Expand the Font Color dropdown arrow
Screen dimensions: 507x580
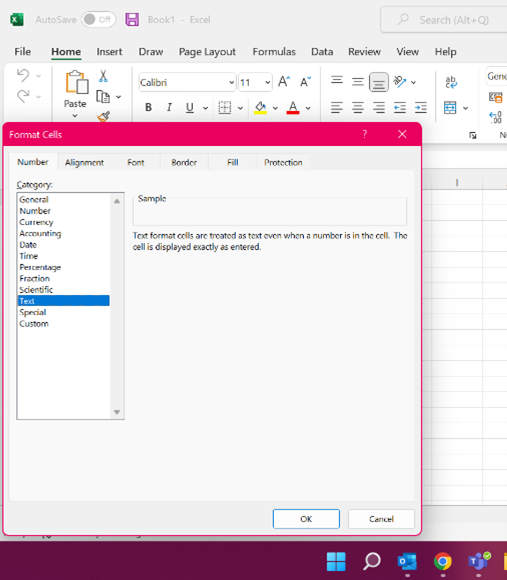(x=308, y=108)
